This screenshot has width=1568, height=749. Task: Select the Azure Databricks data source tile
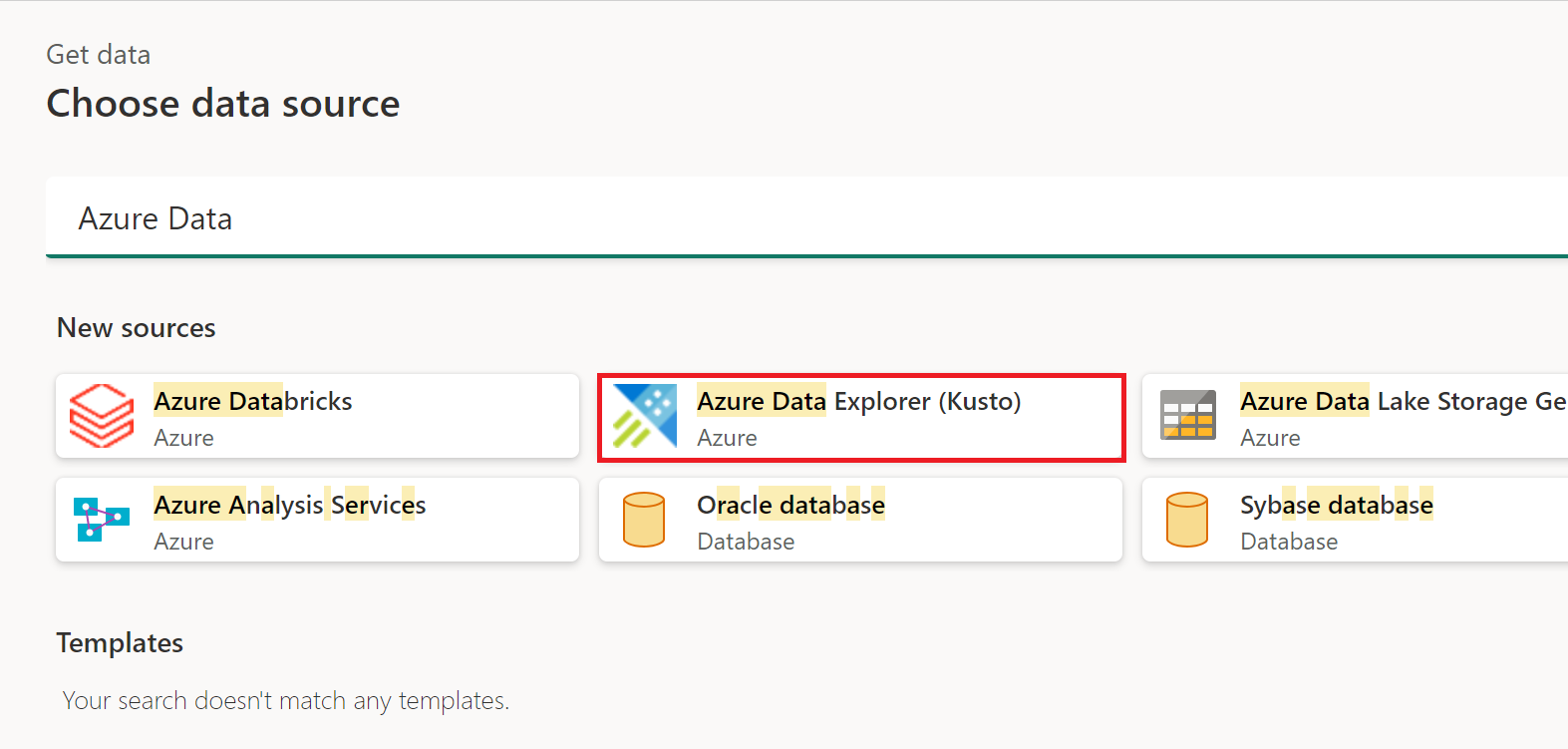pos(317,416)
